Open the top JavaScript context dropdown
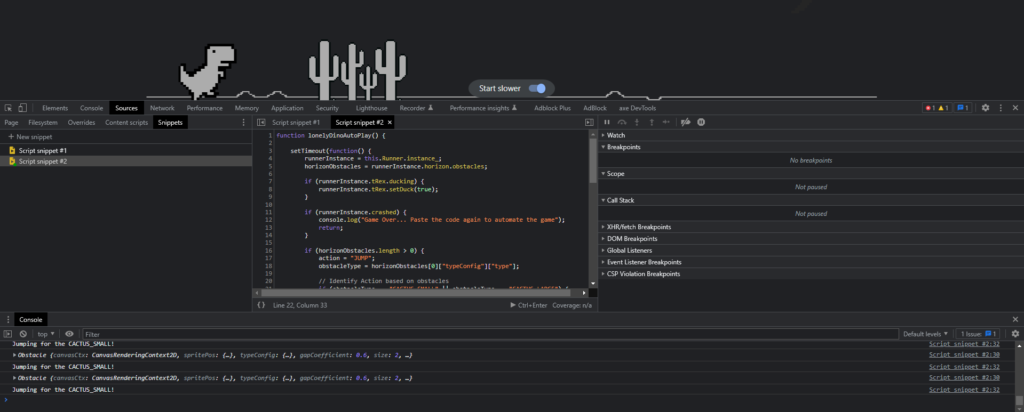 coord(46,334)
